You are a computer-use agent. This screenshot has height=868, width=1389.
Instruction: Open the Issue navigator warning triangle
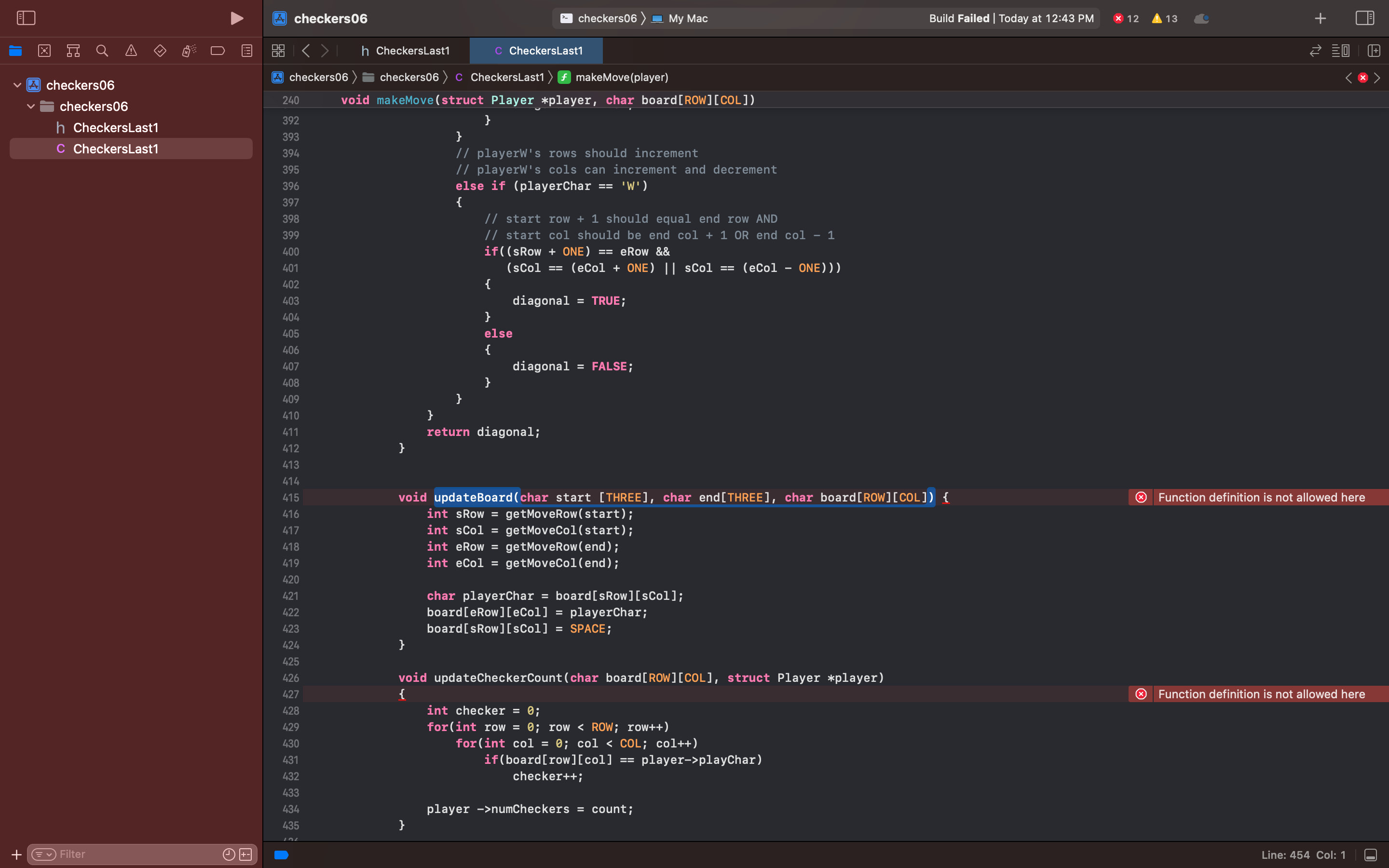click(131, 51)
